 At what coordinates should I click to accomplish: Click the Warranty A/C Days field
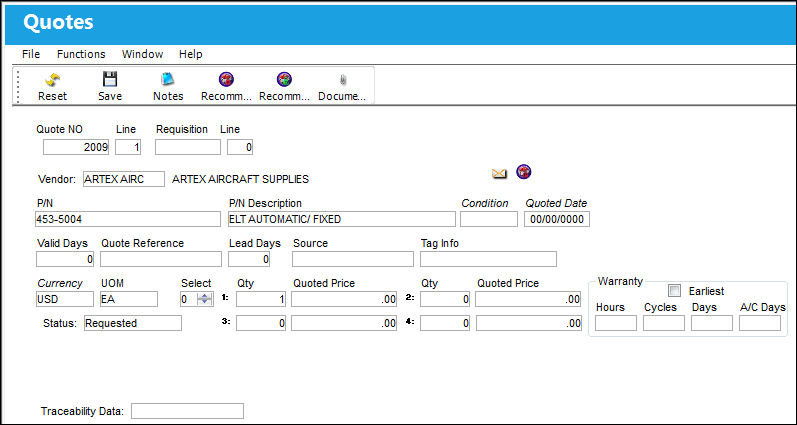pos(760,323)
